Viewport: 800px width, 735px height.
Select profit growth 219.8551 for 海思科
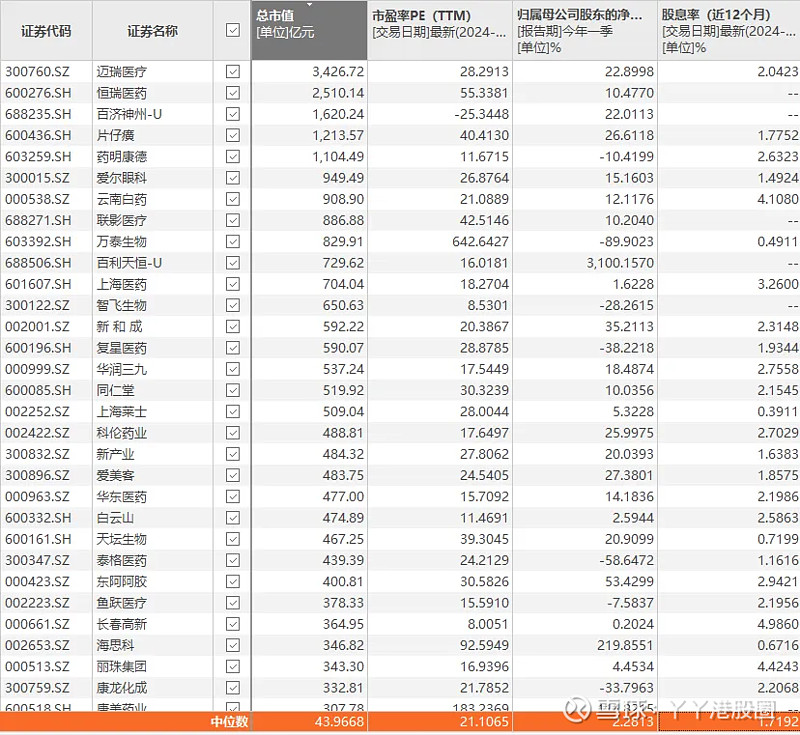pyautogui.click(x=625, y=645)
